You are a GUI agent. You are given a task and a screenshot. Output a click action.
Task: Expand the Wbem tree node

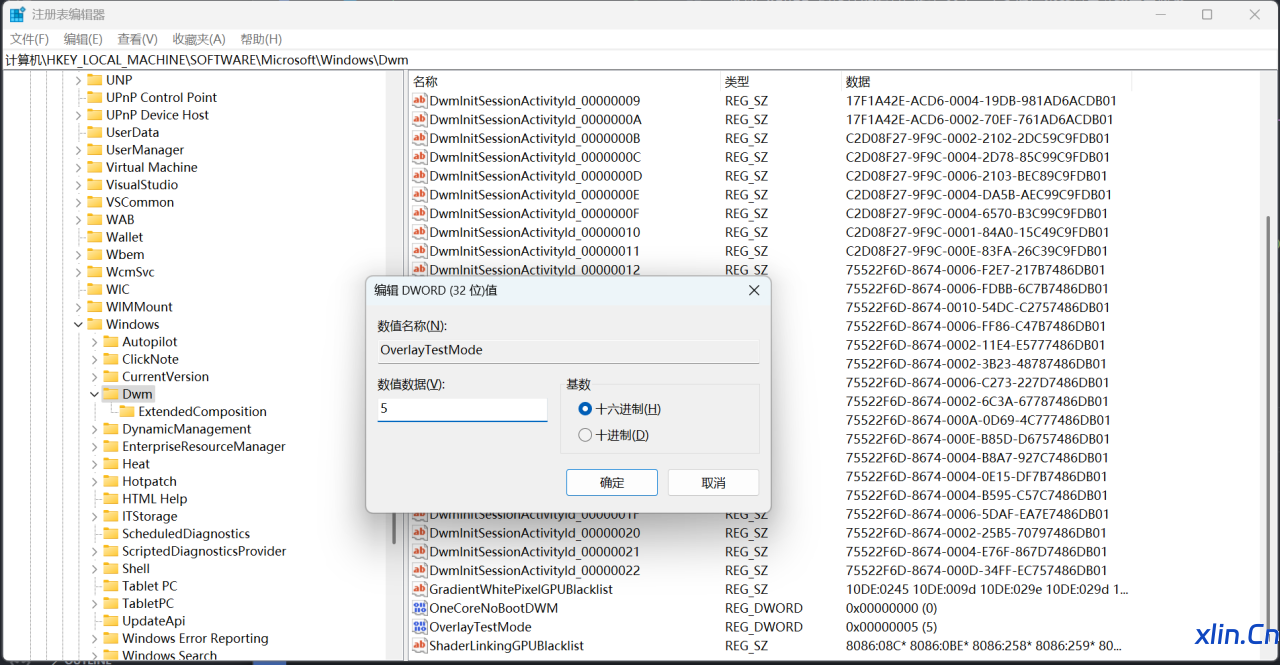[x=78, y=254]
